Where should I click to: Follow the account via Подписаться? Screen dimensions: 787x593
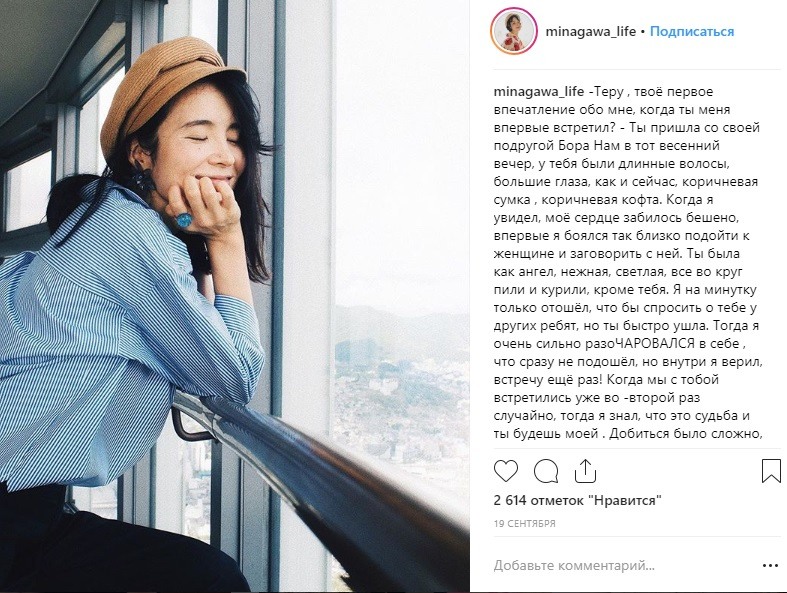692,32
